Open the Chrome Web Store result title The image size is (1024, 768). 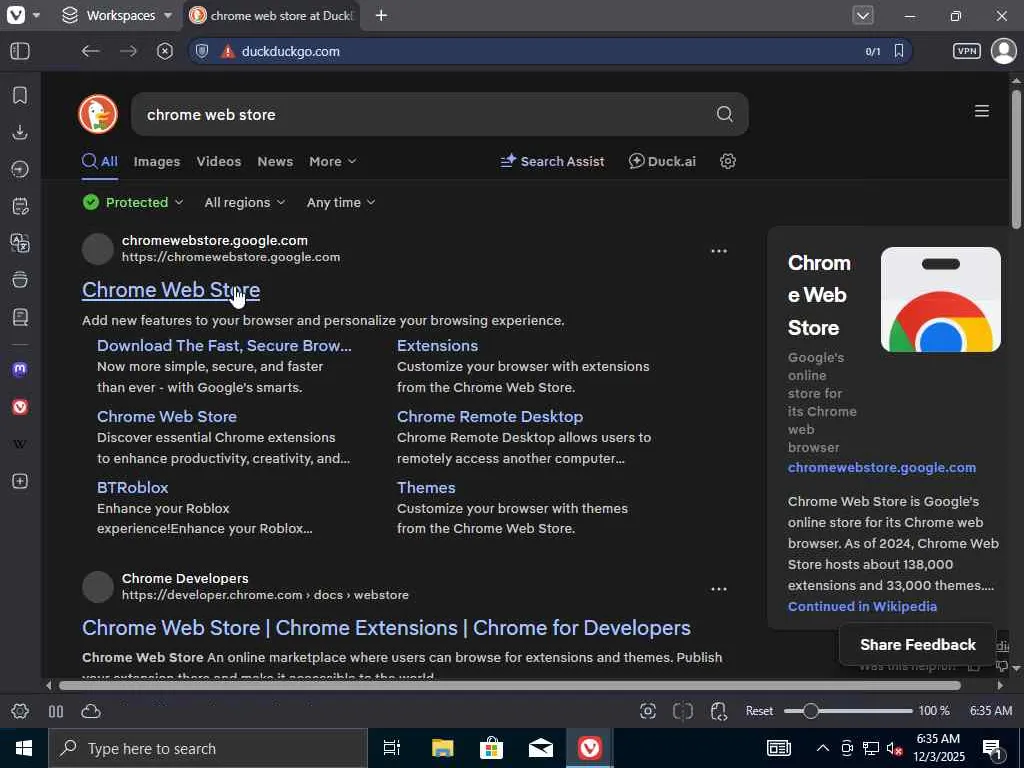(171, 290)
